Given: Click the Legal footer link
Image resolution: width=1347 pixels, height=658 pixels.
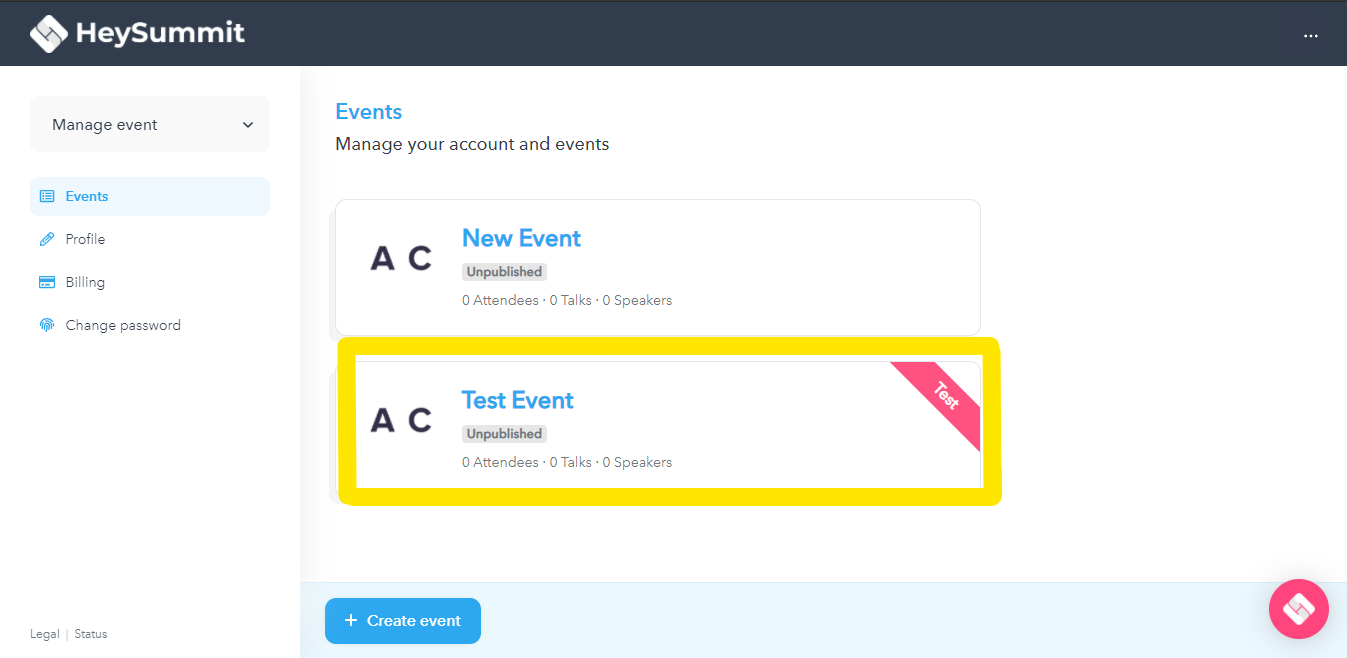Looking at the screenshot, I should click(x=45, y=634).
